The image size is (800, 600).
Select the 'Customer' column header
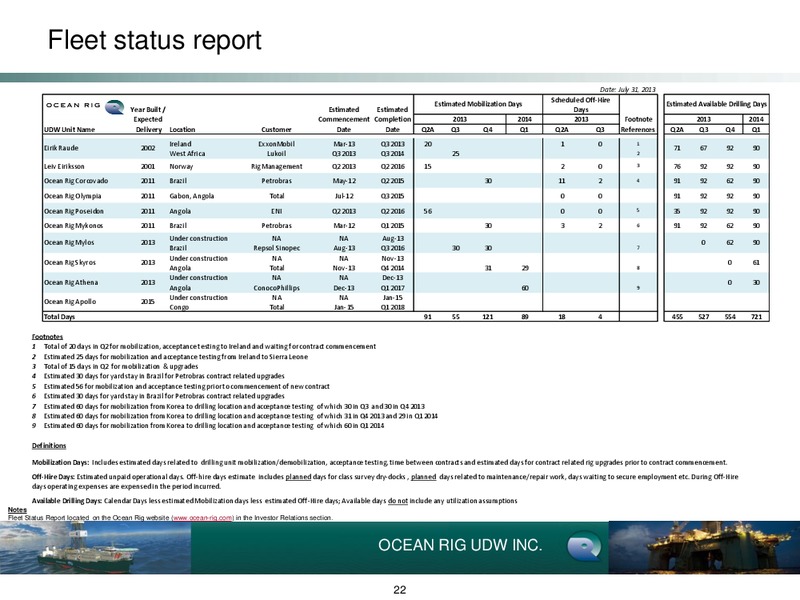(x=276, y=130)
